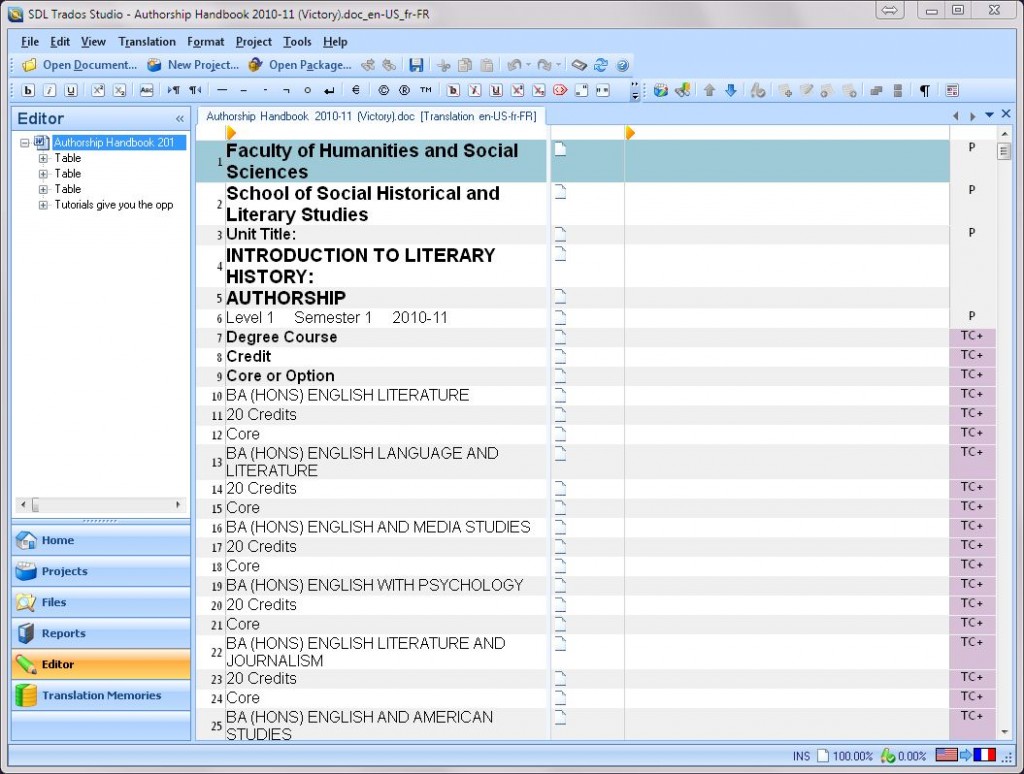The image size is (1024, 774).
Task: Open the toolbar options overflow dropdown
Action: coord(635,92)
